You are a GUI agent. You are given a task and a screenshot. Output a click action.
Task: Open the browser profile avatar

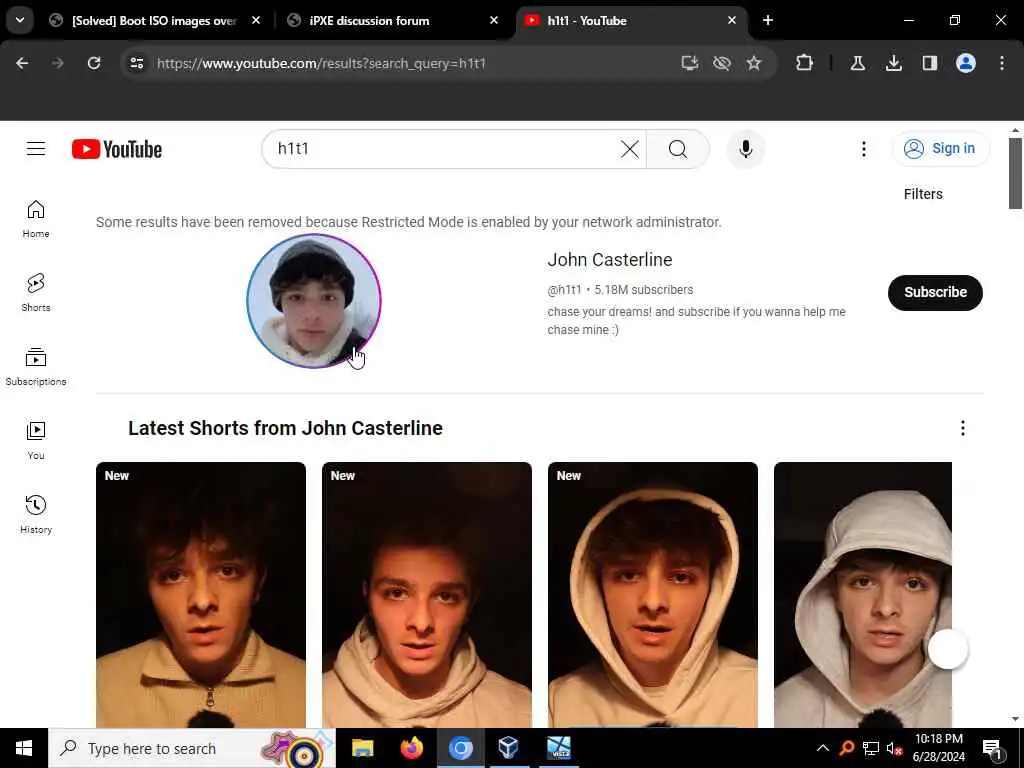tap(966, 63)
